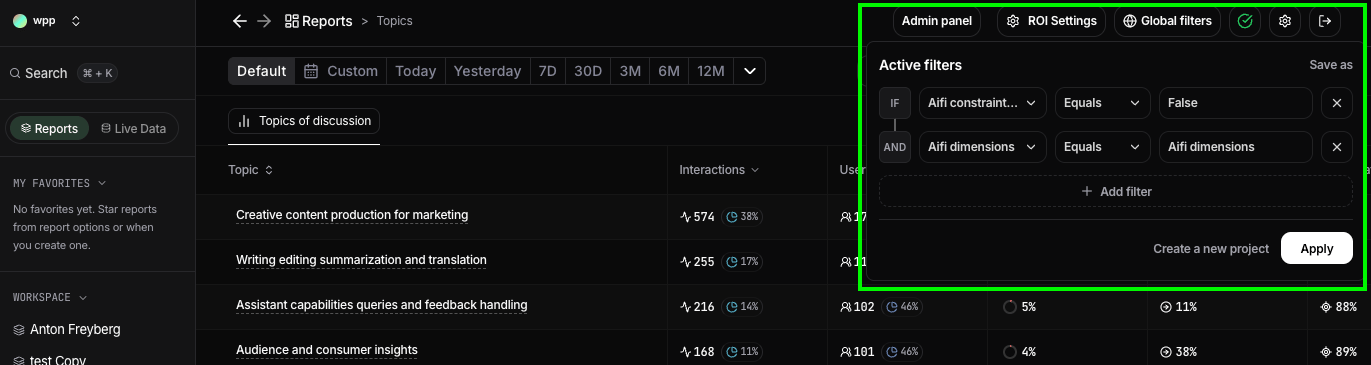
Task: Select the 30D range
Action: tap(588, 71)
